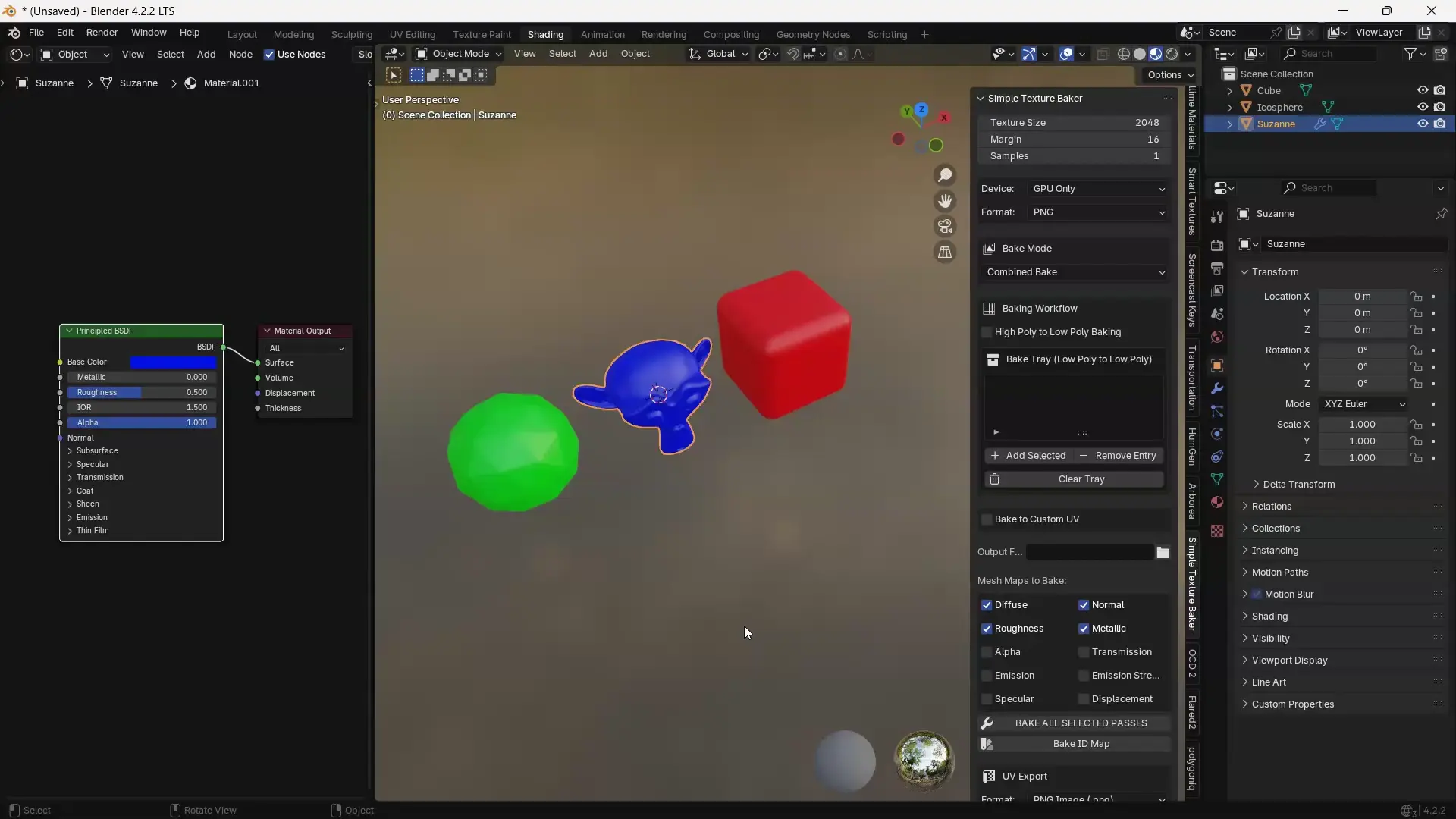Select rendered viewport shading sphere icon

pyautogui.click(x=1172, y=54)
